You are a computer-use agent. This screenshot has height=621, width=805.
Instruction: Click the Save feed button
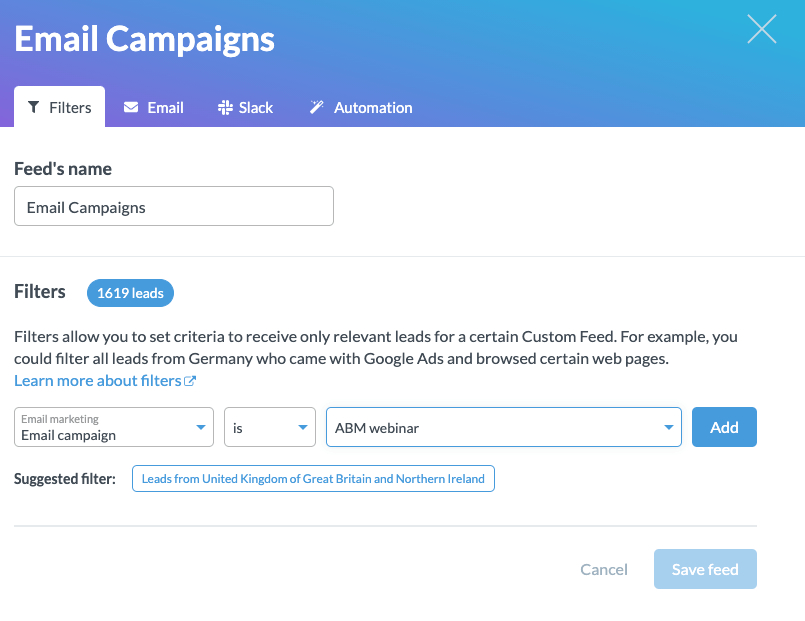705,569
